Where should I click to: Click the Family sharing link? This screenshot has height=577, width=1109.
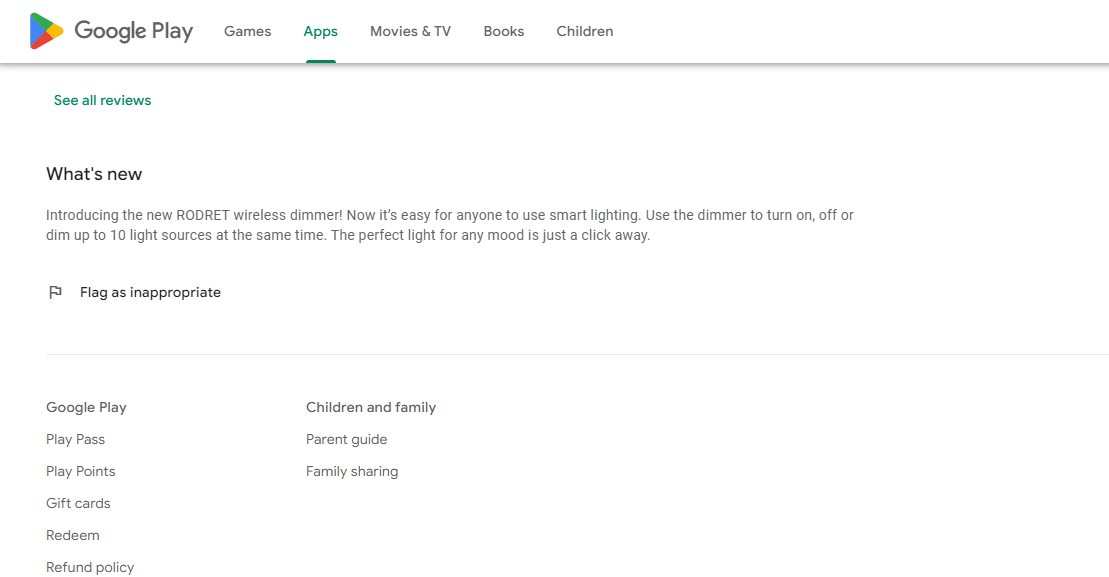point(352,471)
